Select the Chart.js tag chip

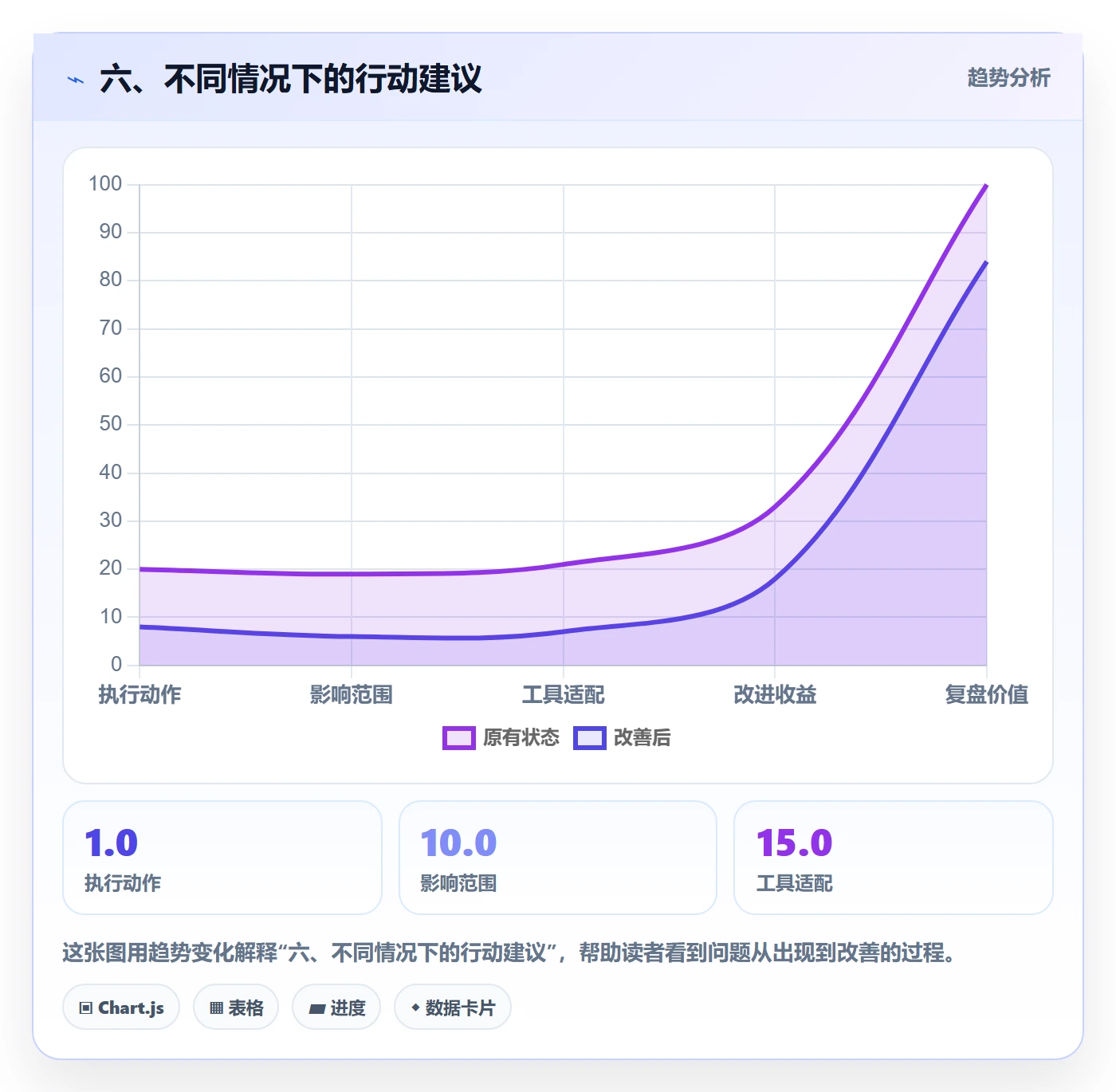click(121, 1008)
